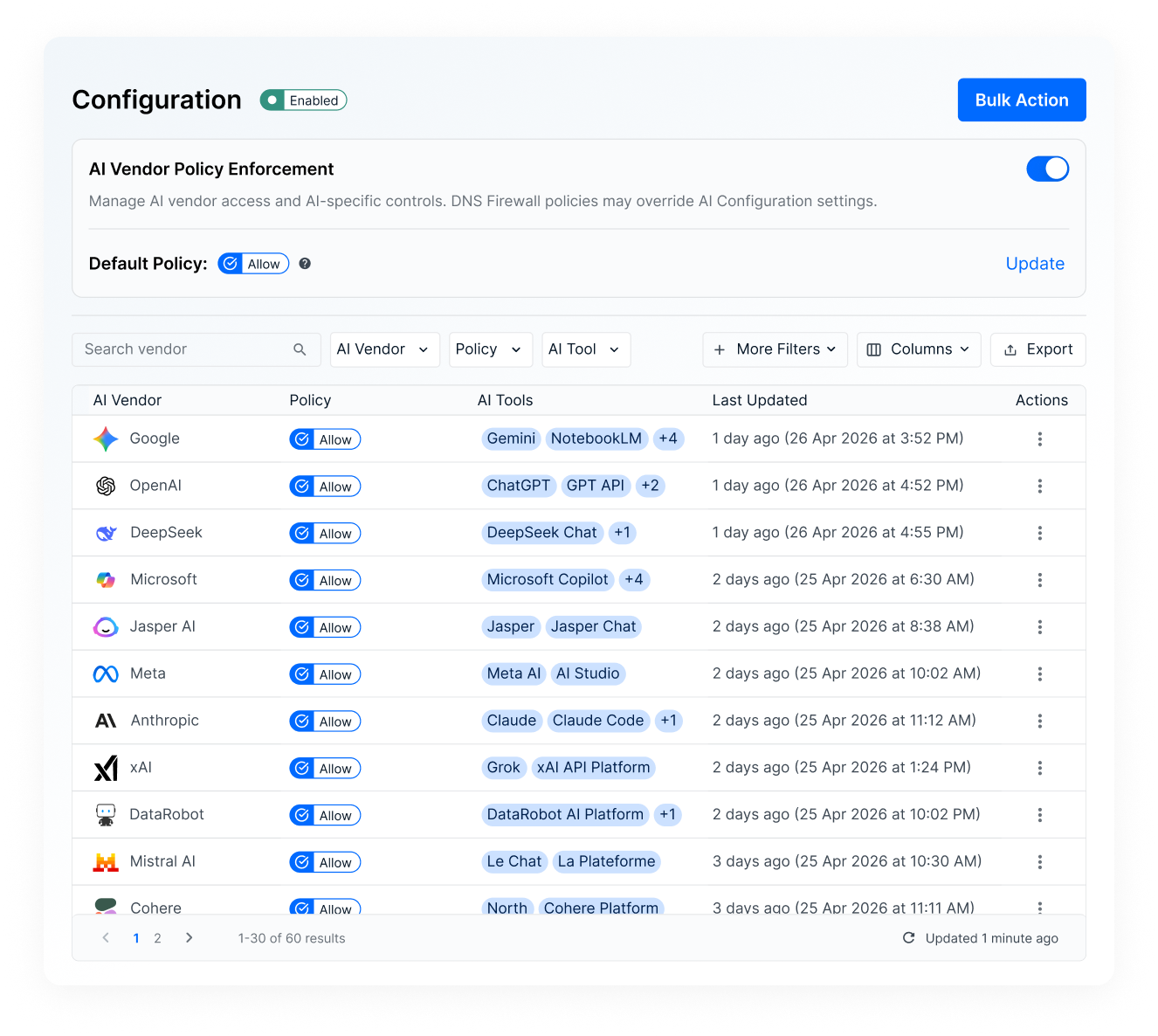Screen dimensions: 1158x1036
Task: Click the Microsoft Copilot logo
Action: coord(106,580)
